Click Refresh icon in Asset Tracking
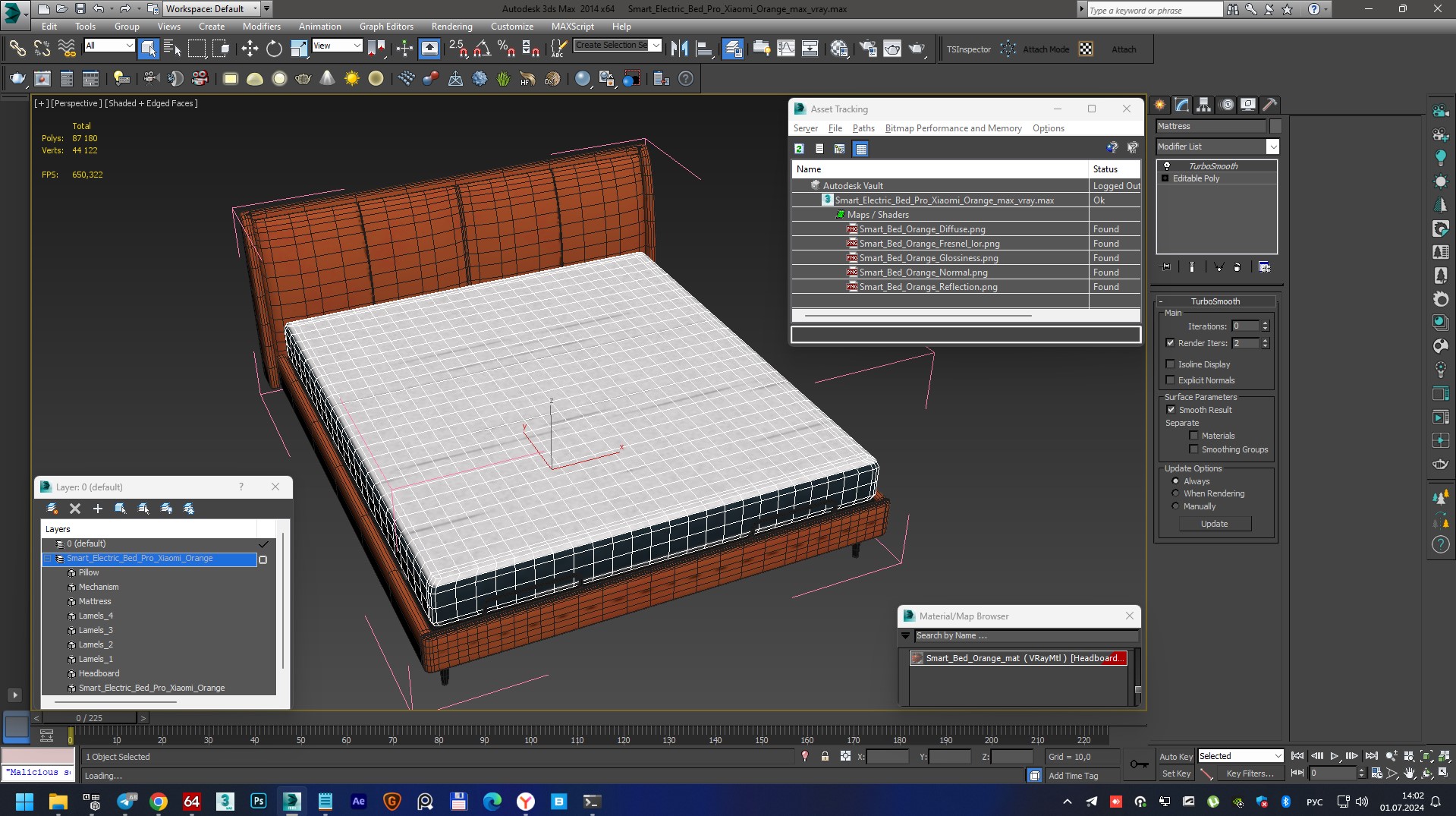 pos(799,149)
